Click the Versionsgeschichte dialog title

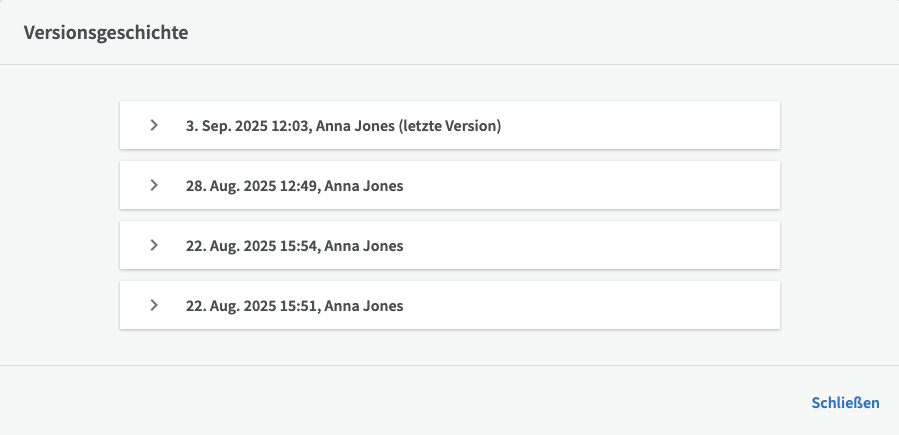[106, 32]
